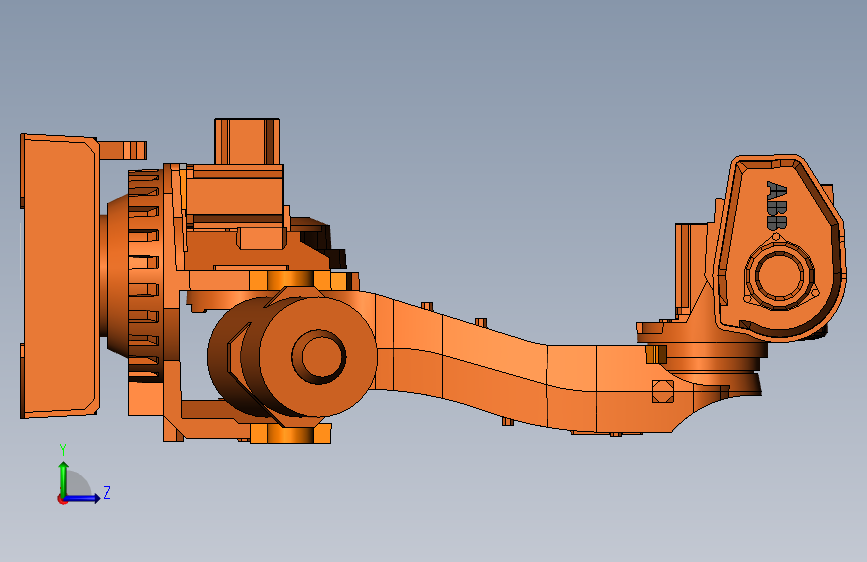Click the green Y axis arrow

coord(64,479)
